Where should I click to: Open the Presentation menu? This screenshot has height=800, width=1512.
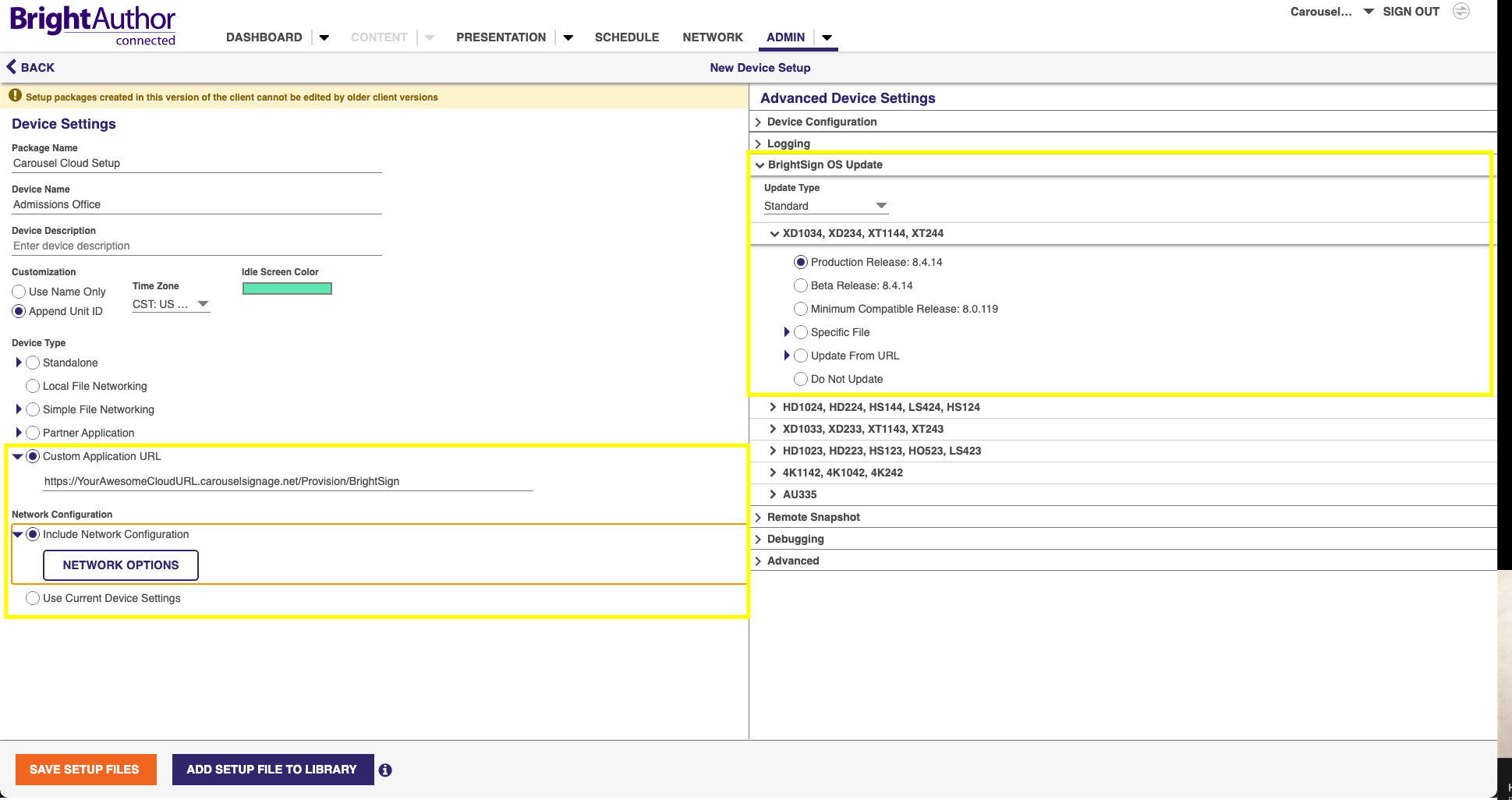coord(501,37)
